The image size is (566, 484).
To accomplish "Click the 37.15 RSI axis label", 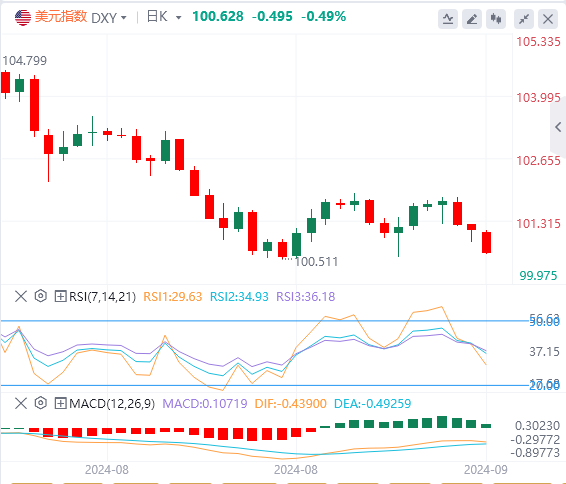I will 544,352.
